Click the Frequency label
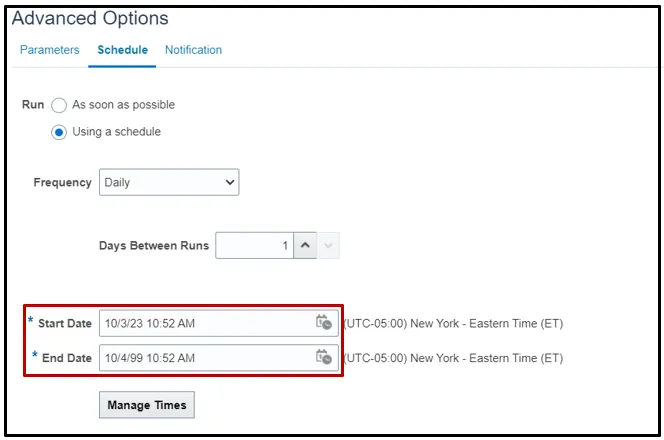664x440 pixels. (62, 183)
